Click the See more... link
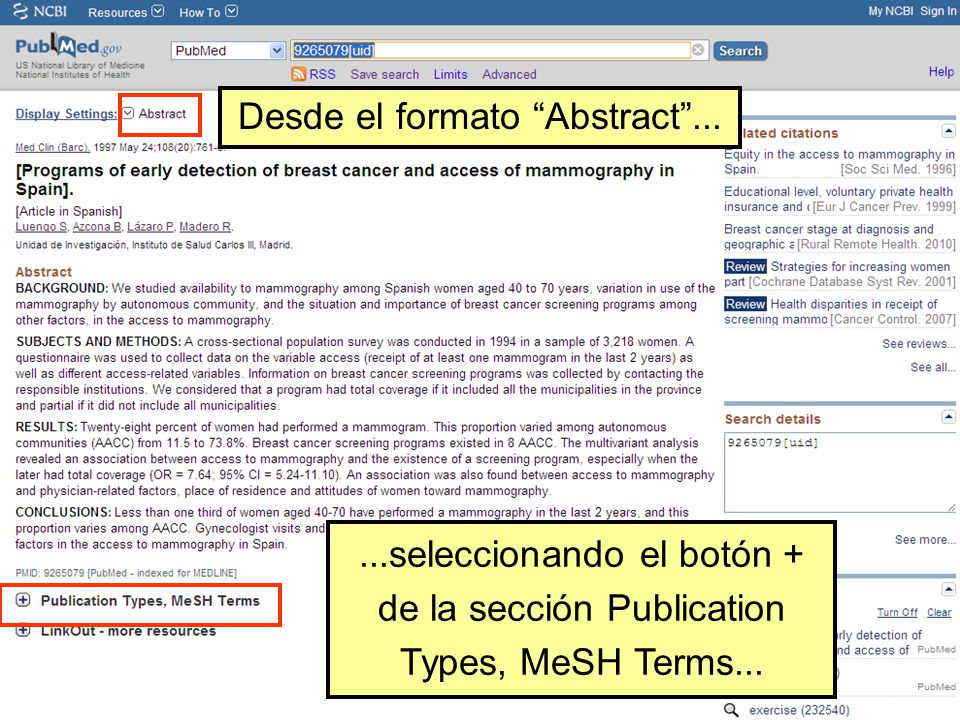This screenshot has height=720, width=960. coord(925,539)
